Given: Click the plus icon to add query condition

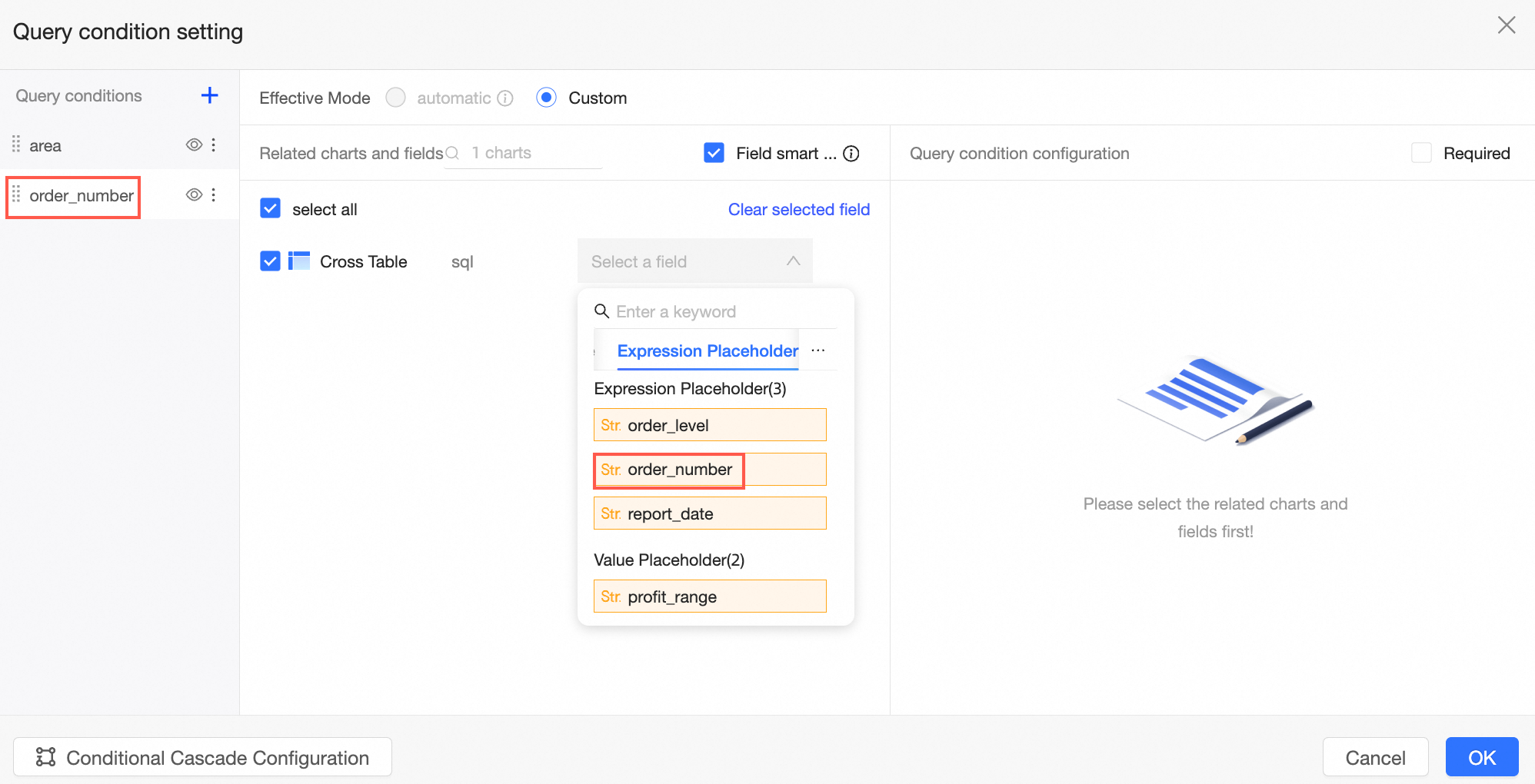Looking at the screenshot, I should pos(209,95).
